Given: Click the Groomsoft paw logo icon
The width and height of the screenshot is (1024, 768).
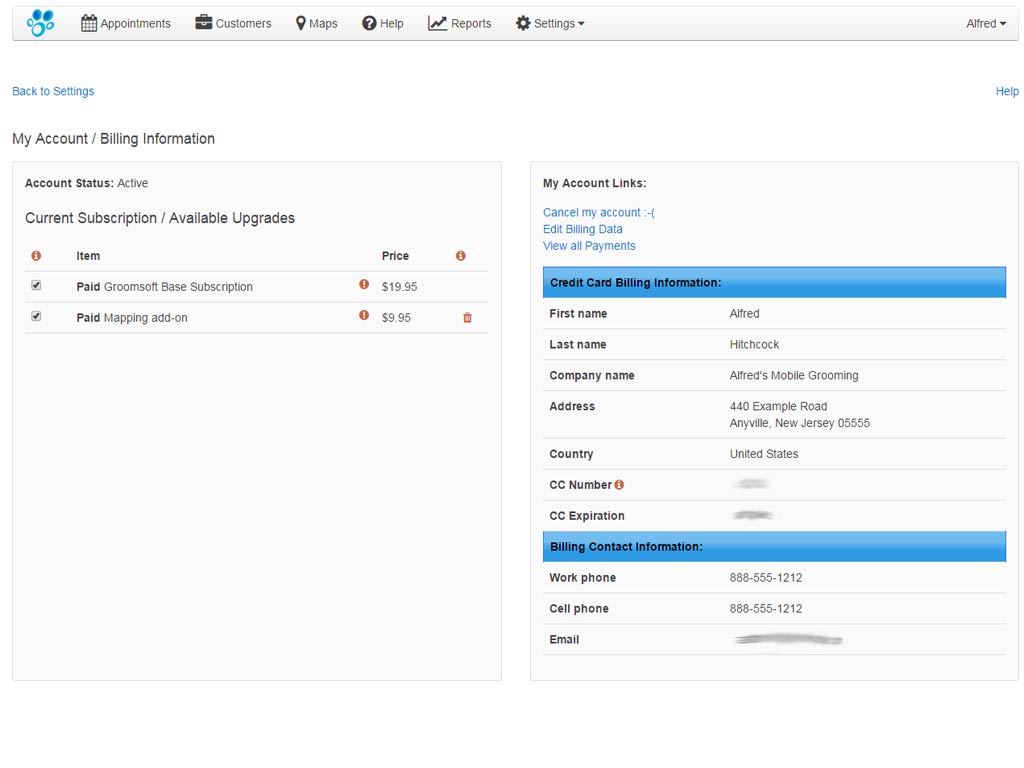Looking at the screenshot, I should click(x=41, y=23).
